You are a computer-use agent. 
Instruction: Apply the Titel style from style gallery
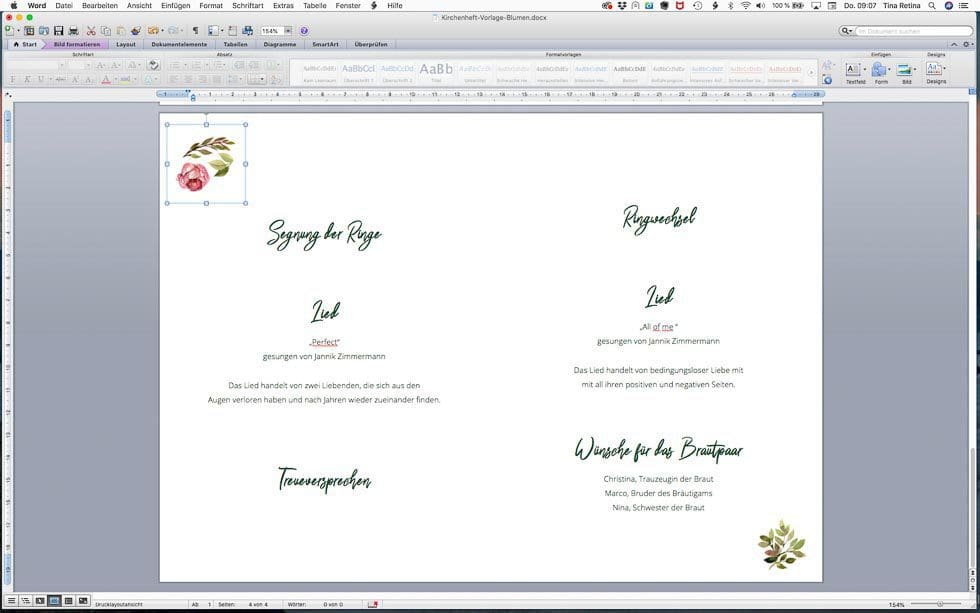(436, 71)
